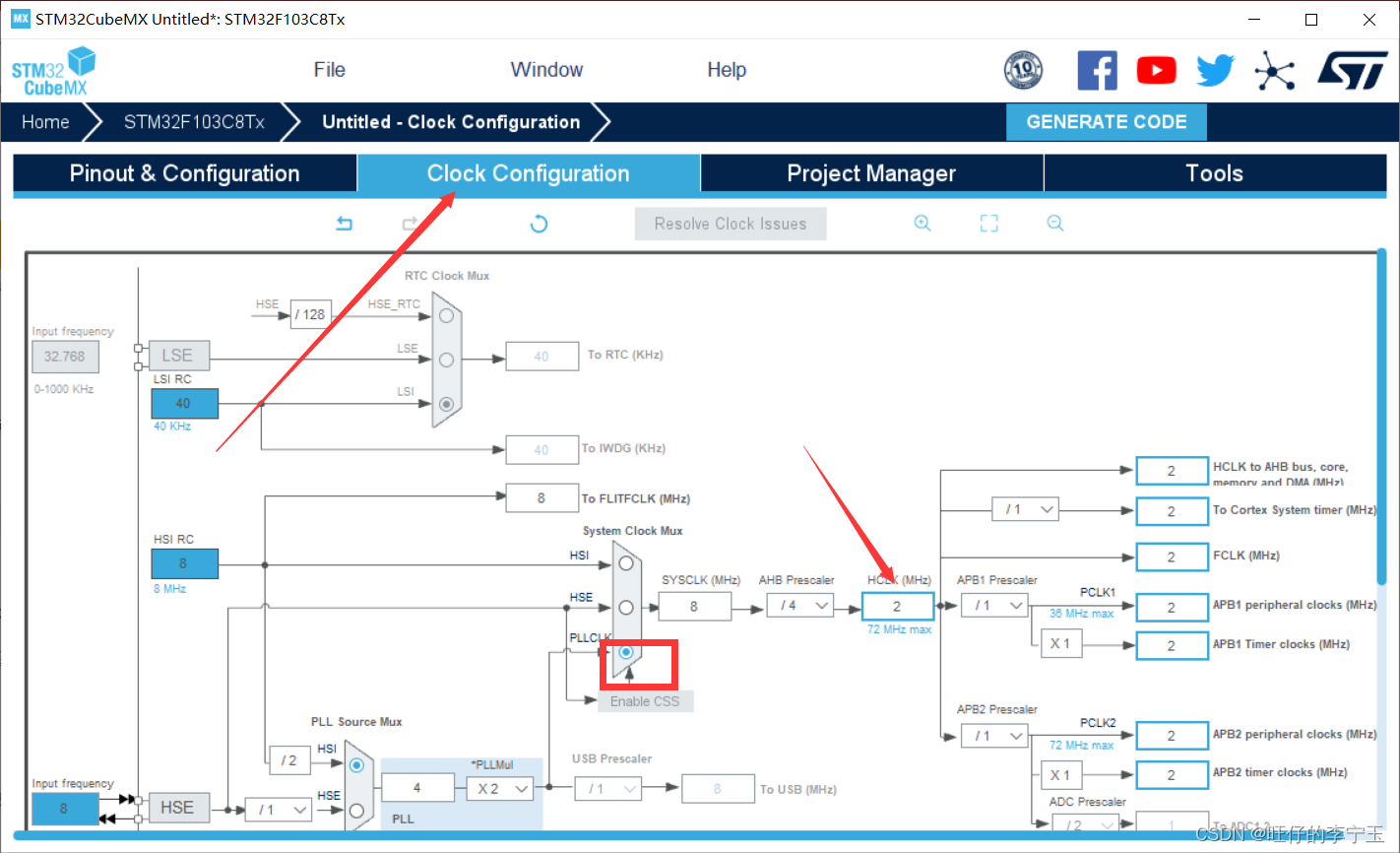Click the redo arrow icon
Viewport: 1400px width, 853px height.
click(x=411, y=224)
